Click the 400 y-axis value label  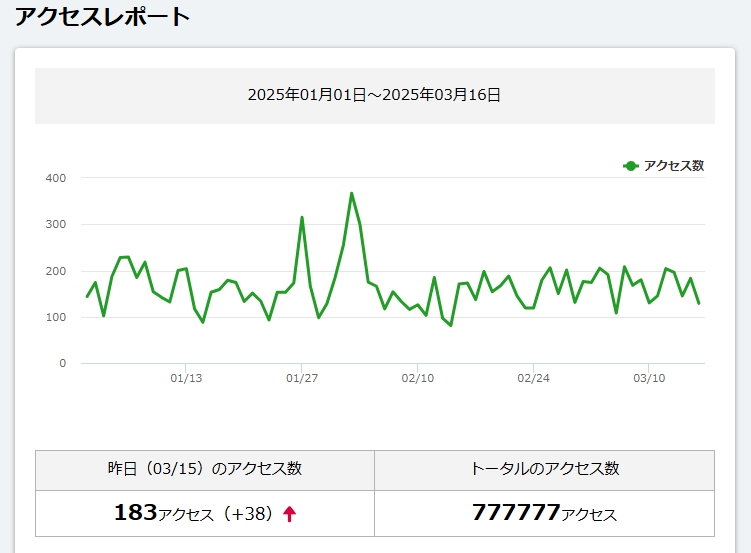click(55, 178)
